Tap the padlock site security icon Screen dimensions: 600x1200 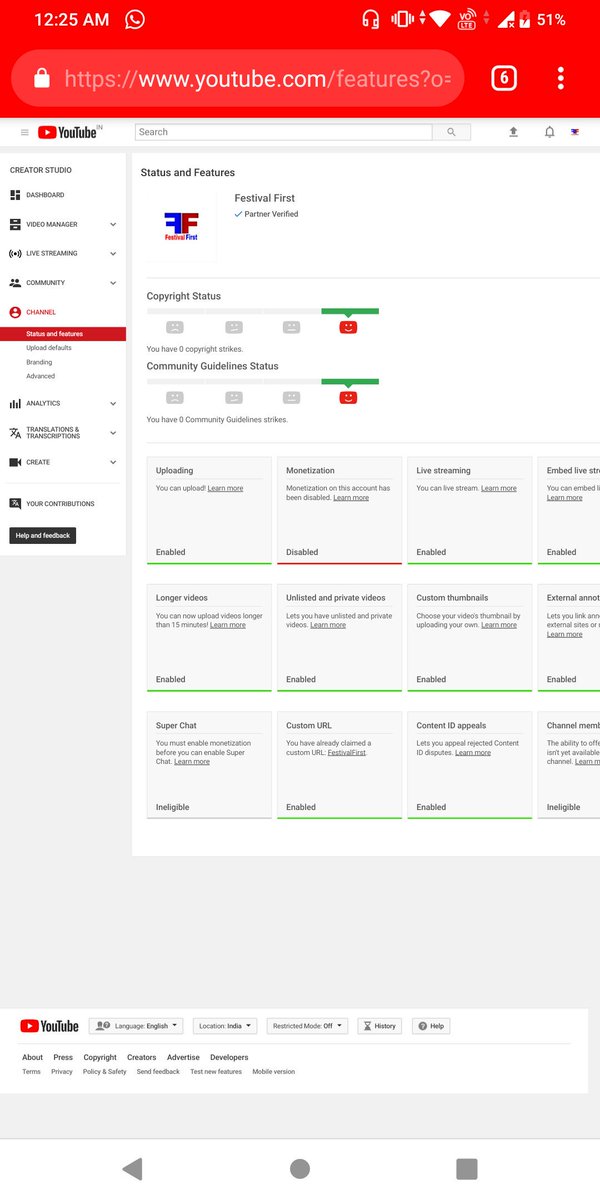41,78
